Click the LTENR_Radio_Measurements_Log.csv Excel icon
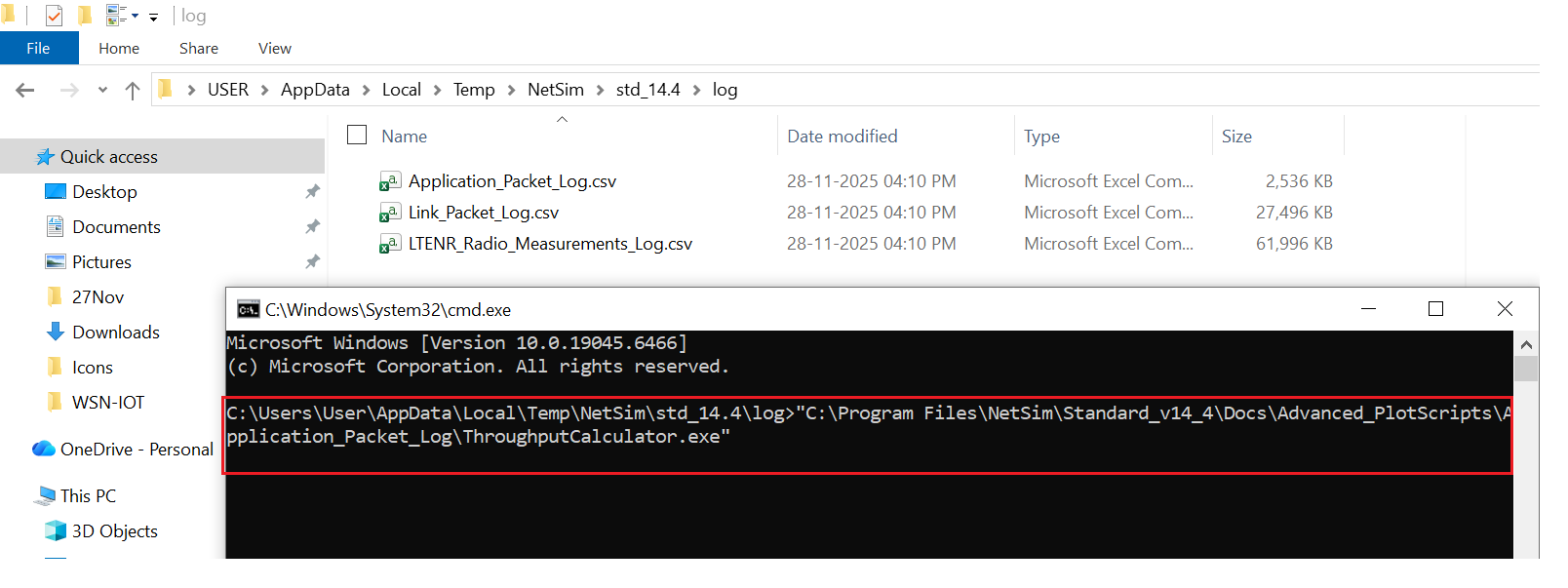1568x588 pixels. [x=390, y=244]
